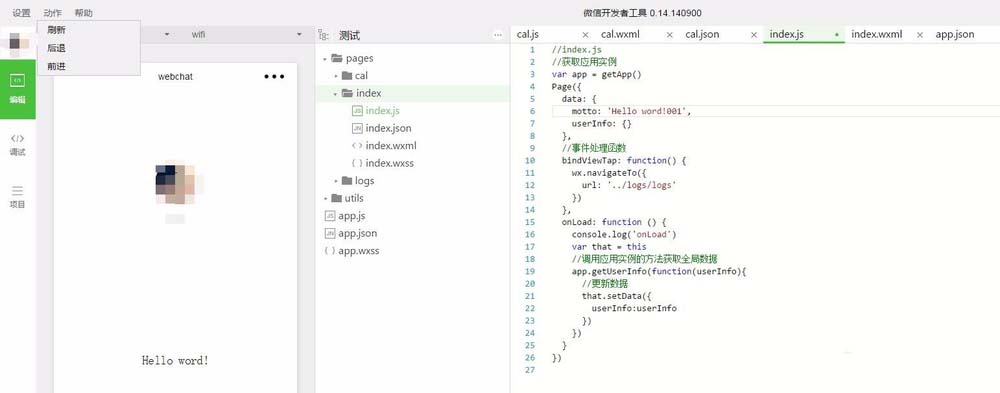
Task: Open the 项目 project sidebar icon
Action: click(18, 197)
